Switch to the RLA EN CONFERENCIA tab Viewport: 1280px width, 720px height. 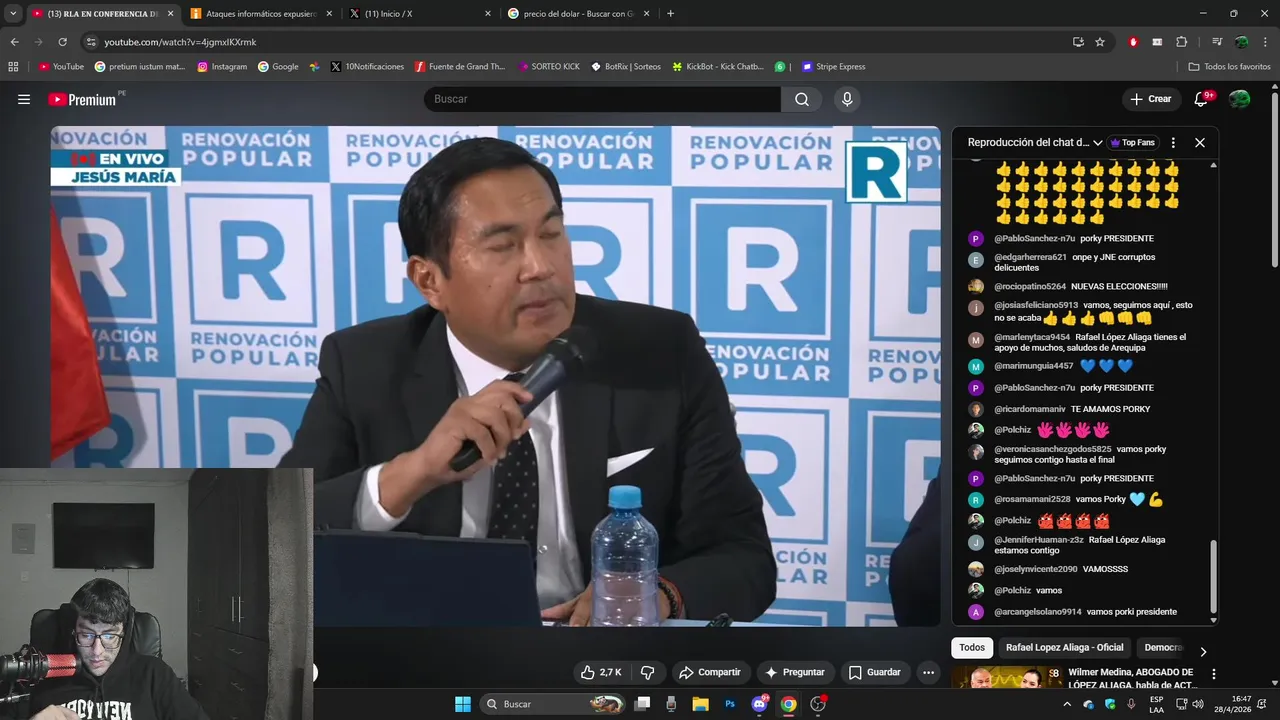[x=103, y=14]
